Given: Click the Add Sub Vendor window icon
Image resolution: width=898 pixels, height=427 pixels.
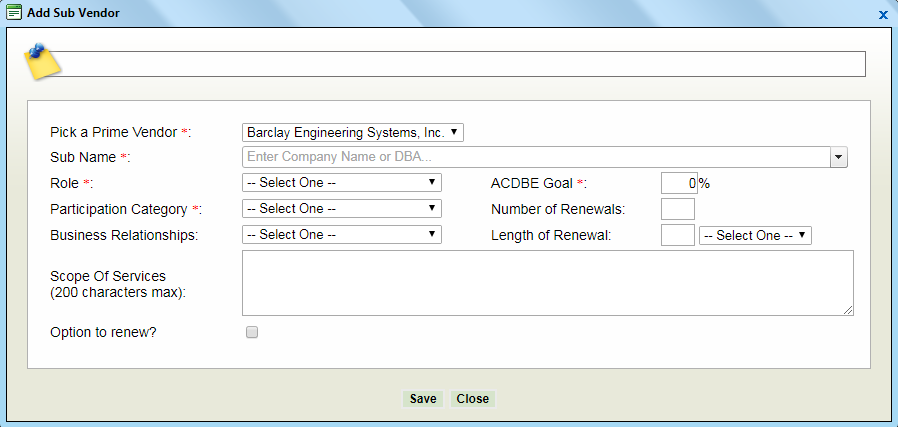Looking at the screenshot, I should point(14,14).
